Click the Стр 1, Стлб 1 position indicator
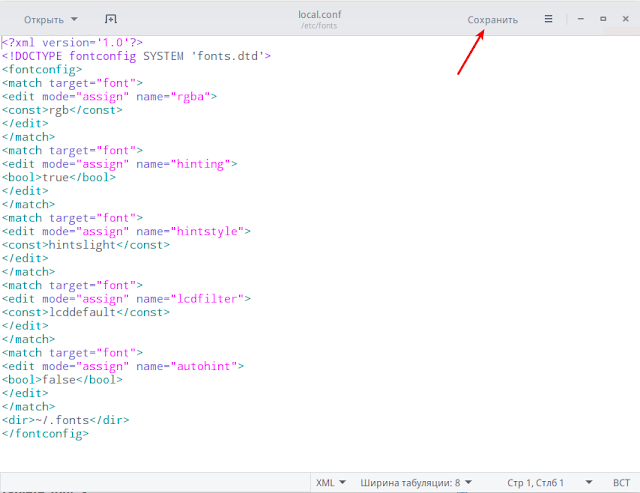 pos(535,483)
